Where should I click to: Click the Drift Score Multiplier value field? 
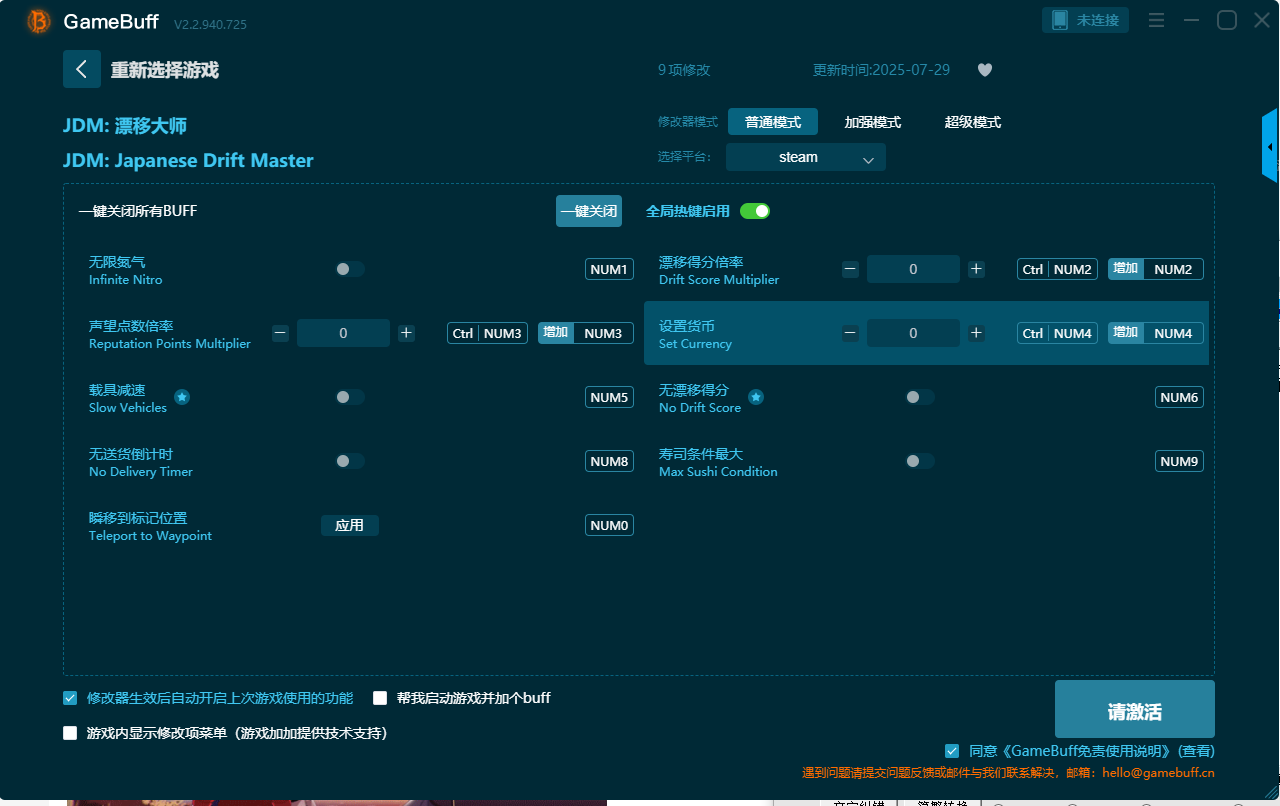(x=913, y=269)
